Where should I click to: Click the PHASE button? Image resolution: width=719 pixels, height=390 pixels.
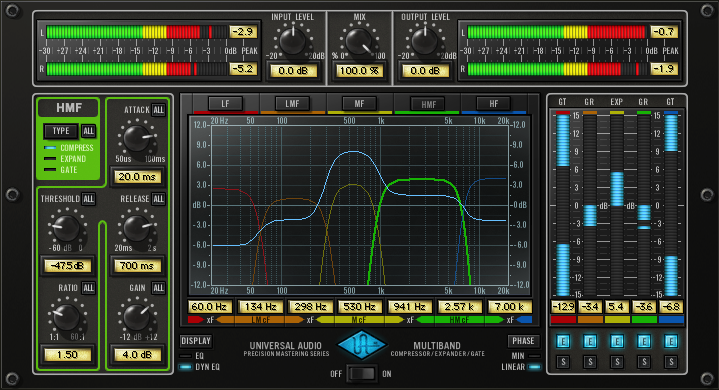pyautogui.click(x=523, y=341)
